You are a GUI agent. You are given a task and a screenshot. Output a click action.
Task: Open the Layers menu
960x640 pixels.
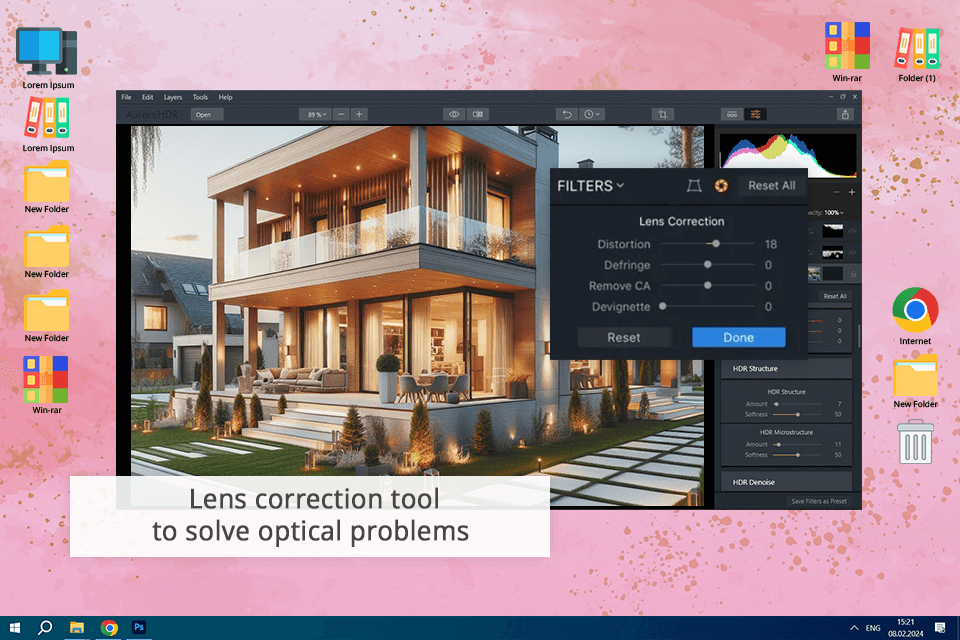point(173,97)
